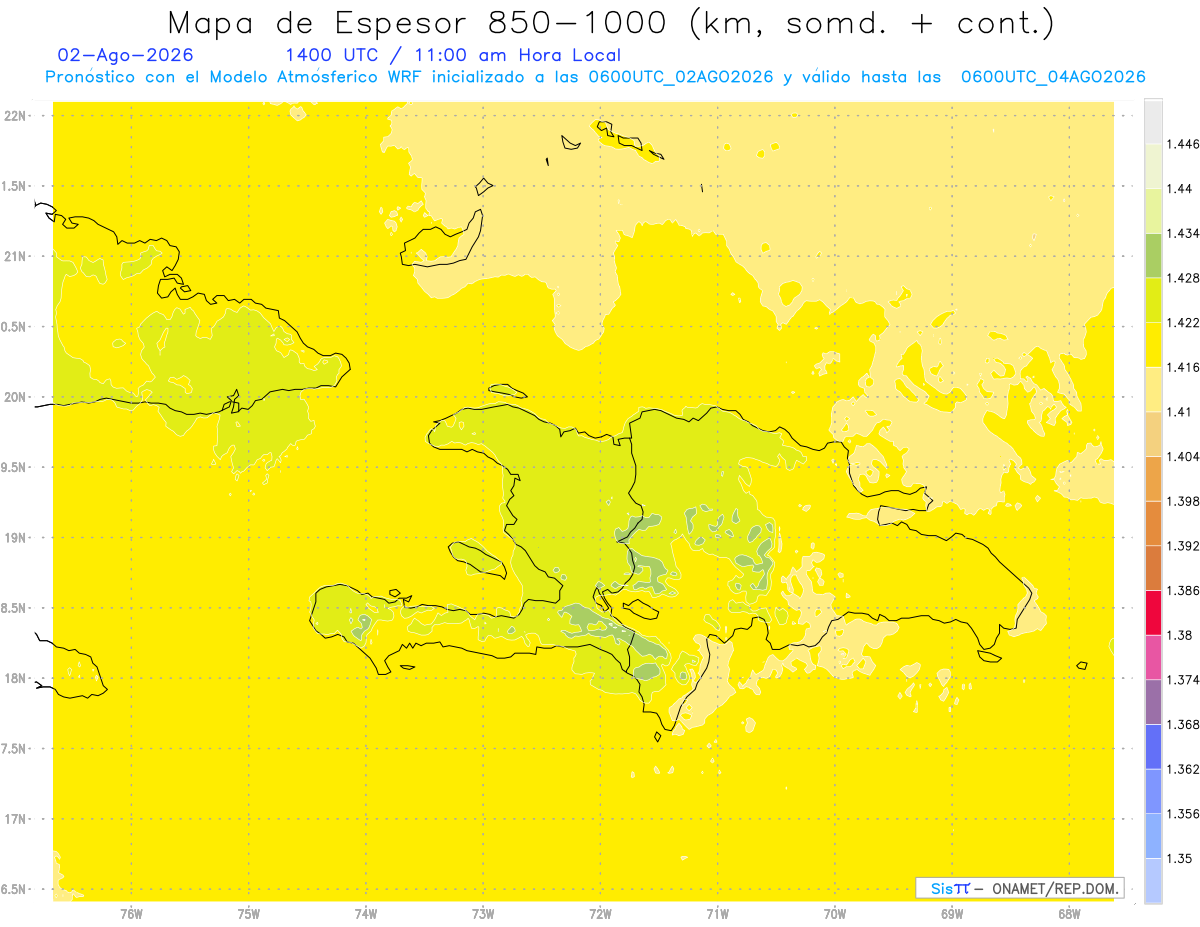The image size is (1200, 927).
Task: Click the colorbar value 1.398
Action: pyautogui.click(x=1183, y=501)
